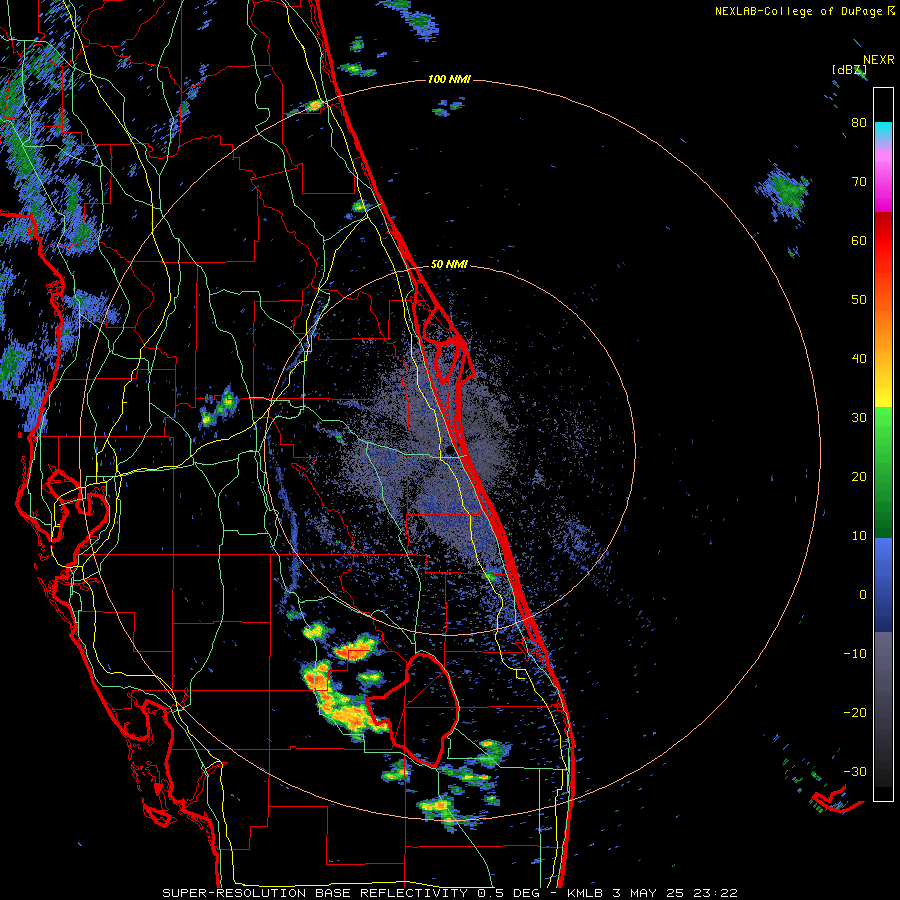The width and height of the screenshot is (900, 900).
Task: Click the -20 value on the dBZ scale
Action: point(855,713)
